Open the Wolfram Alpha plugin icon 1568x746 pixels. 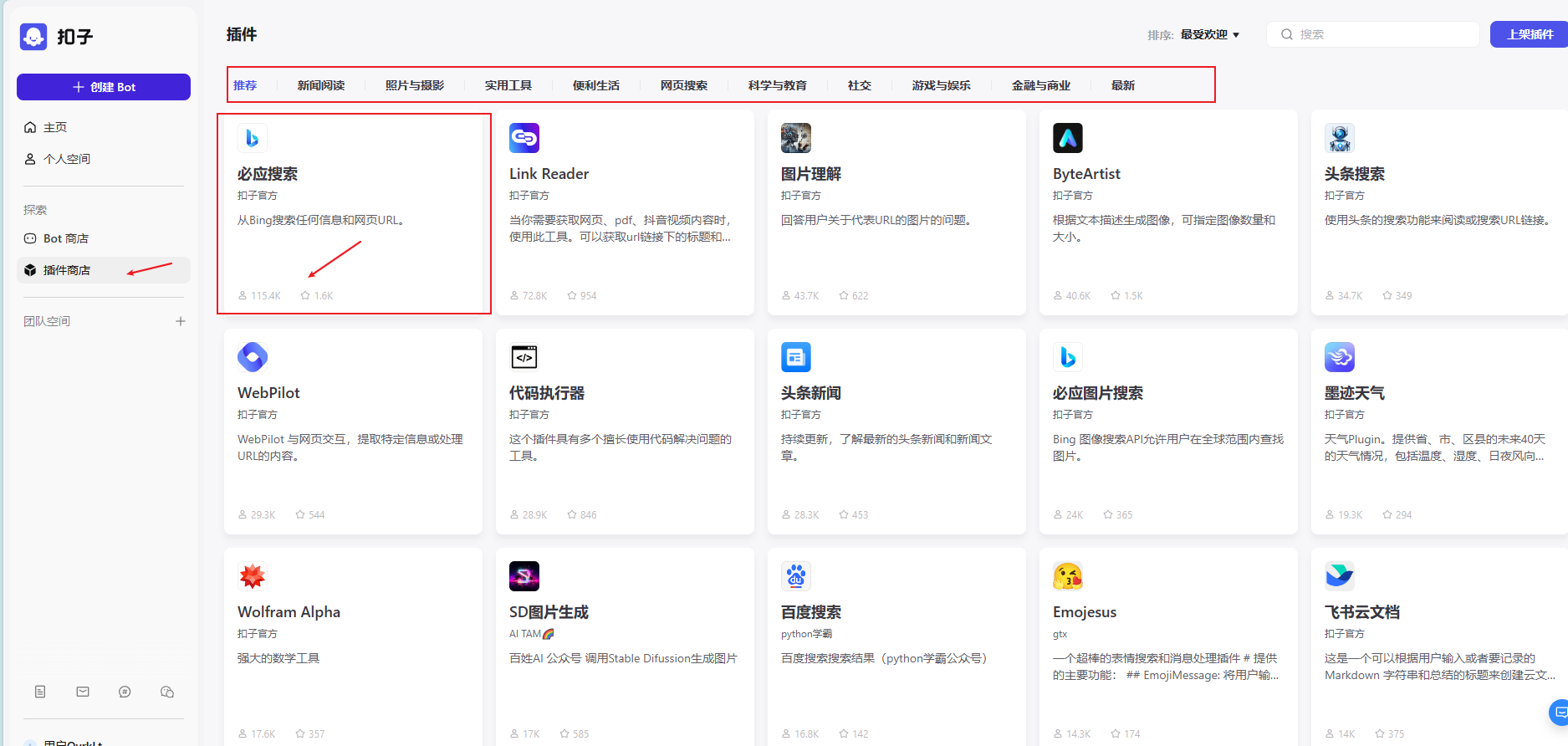click(x=253, y=576)
